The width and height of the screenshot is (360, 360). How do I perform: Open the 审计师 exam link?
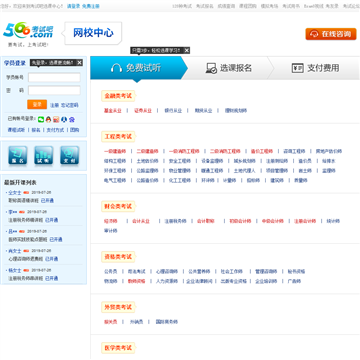pos(111,231)
